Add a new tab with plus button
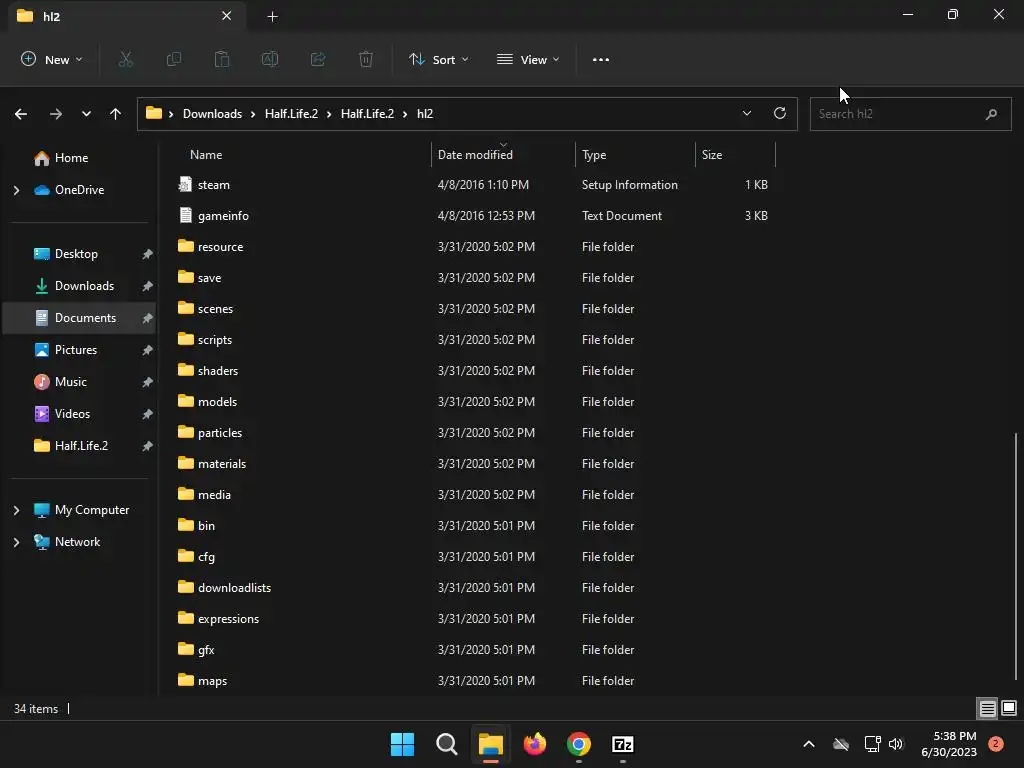 click(272, 16)
